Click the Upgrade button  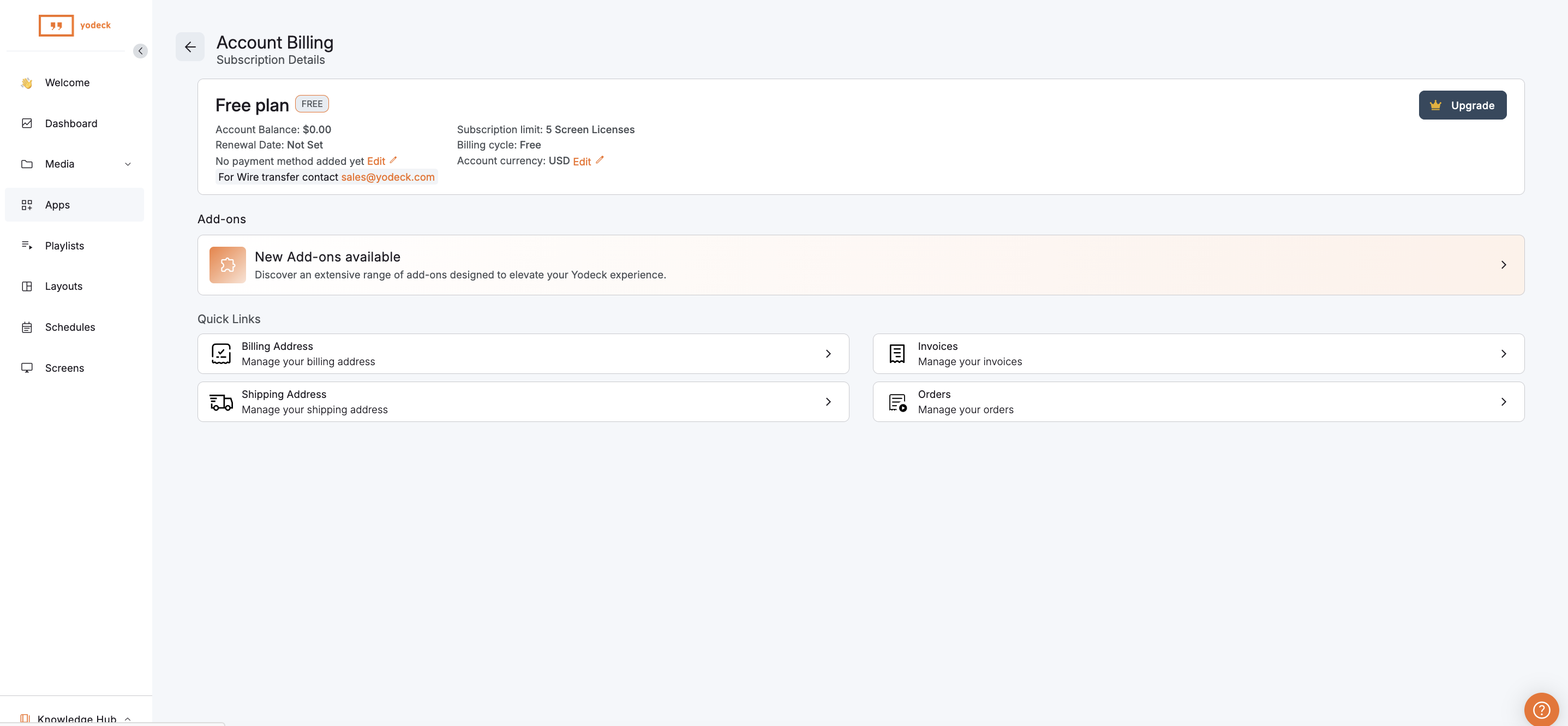coord(1462,105)
